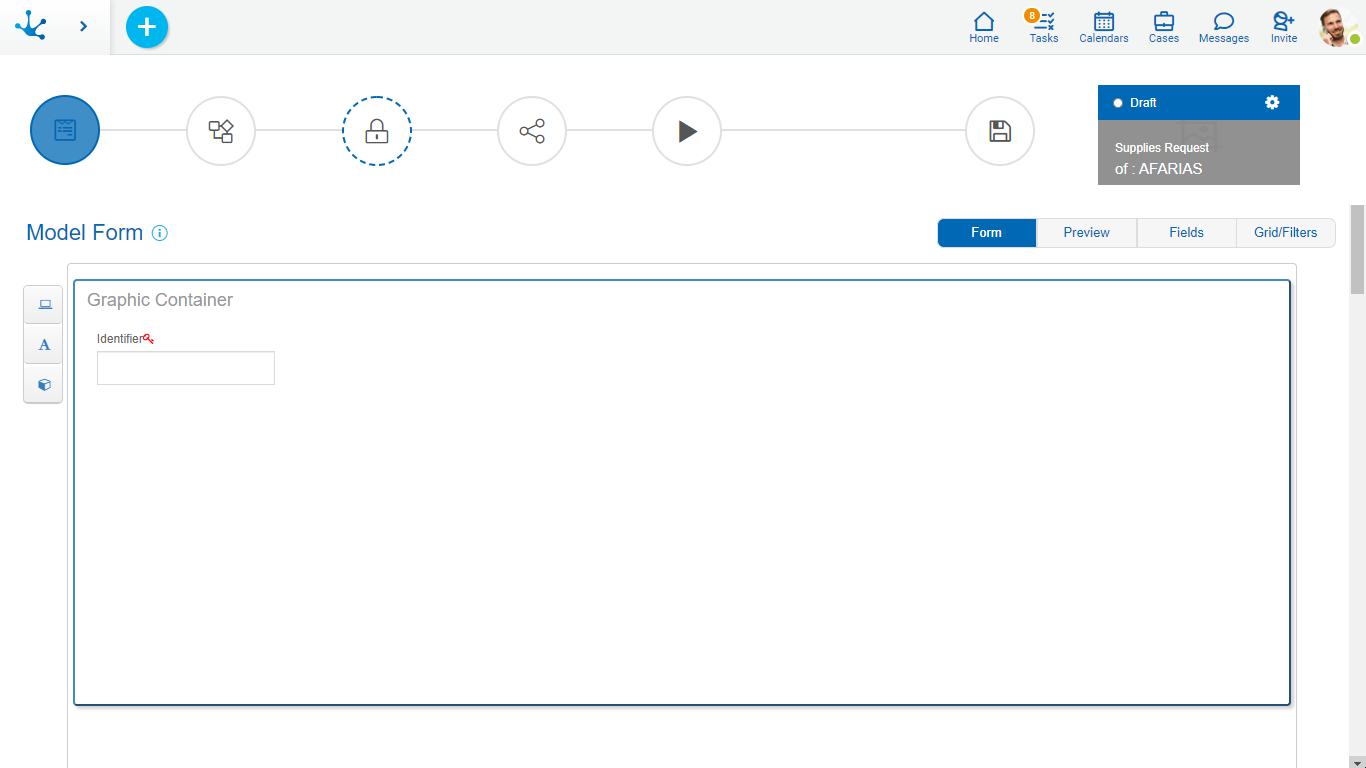Click the blue plus create button
Screen dimensions: 1366x768
pyautogui.click(x=147, y=27)
